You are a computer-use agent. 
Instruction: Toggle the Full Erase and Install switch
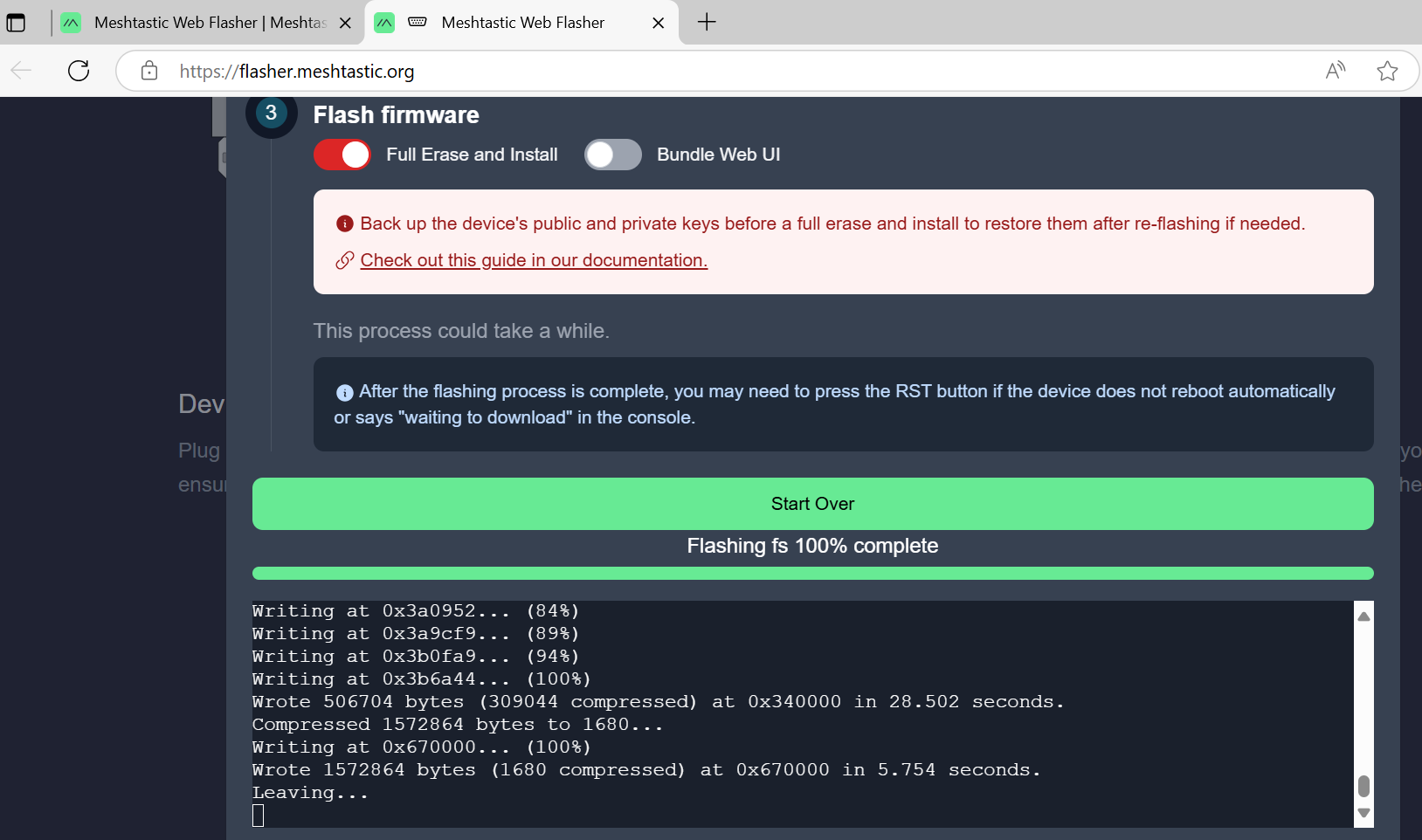click(342, 155)
